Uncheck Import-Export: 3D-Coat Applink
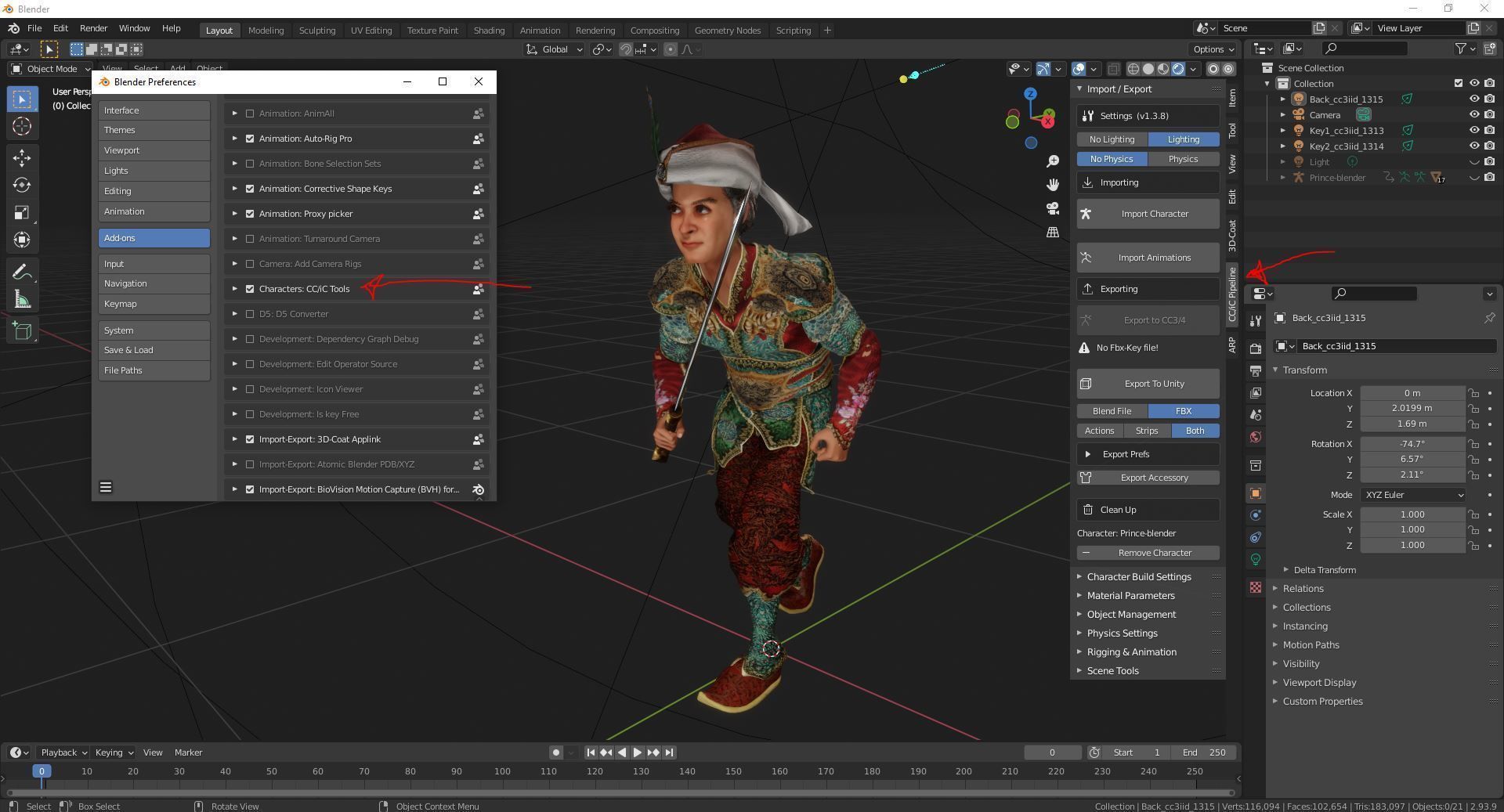Viewport: 1504px width, 812px height. click(x=250, y=439)
